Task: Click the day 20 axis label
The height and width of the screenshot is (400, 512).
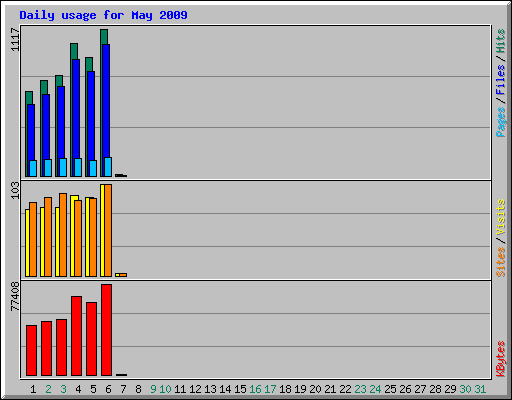Action: [x=315, y=389]
